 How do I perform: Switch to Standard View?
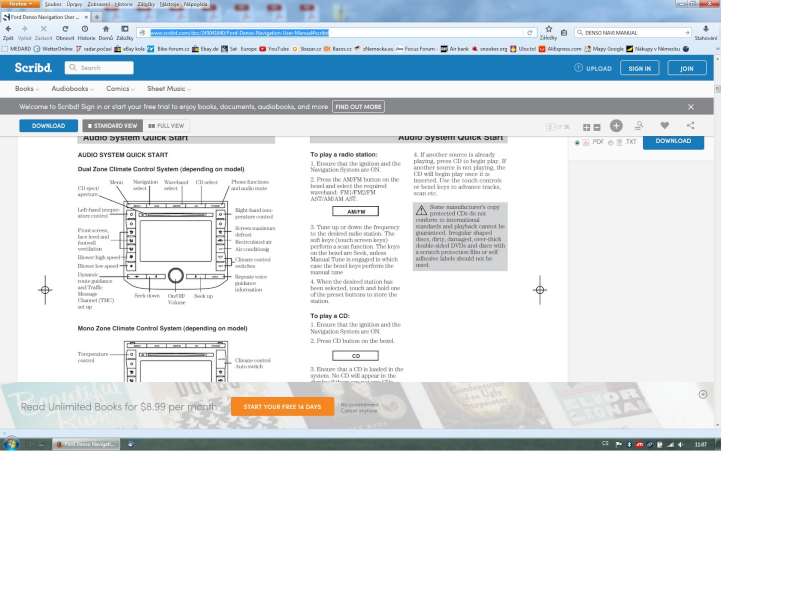click(x=111, y=126)
